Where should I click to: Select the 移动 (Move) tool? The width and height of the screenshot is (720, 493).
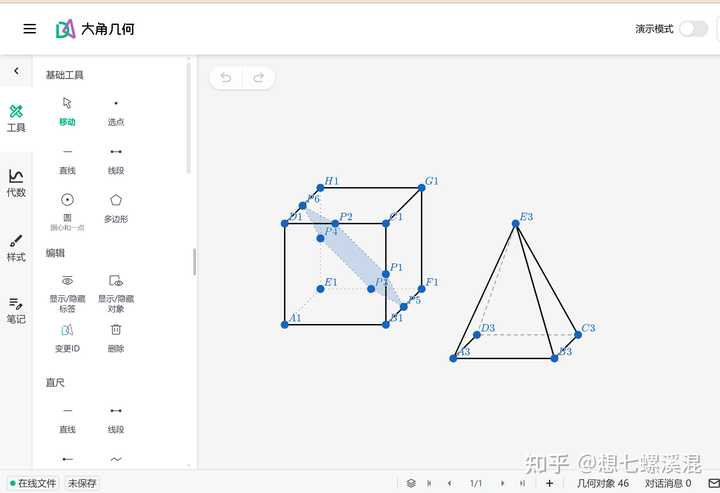click(x=67, y=110)
